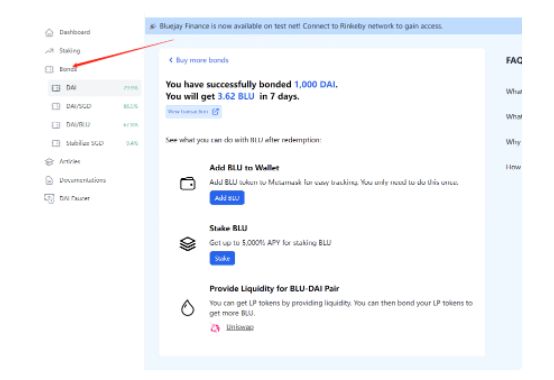The width and height of the screenshot is (554, 380).
Task: Click the Stake BLU heading
Action: pos(228,228)
